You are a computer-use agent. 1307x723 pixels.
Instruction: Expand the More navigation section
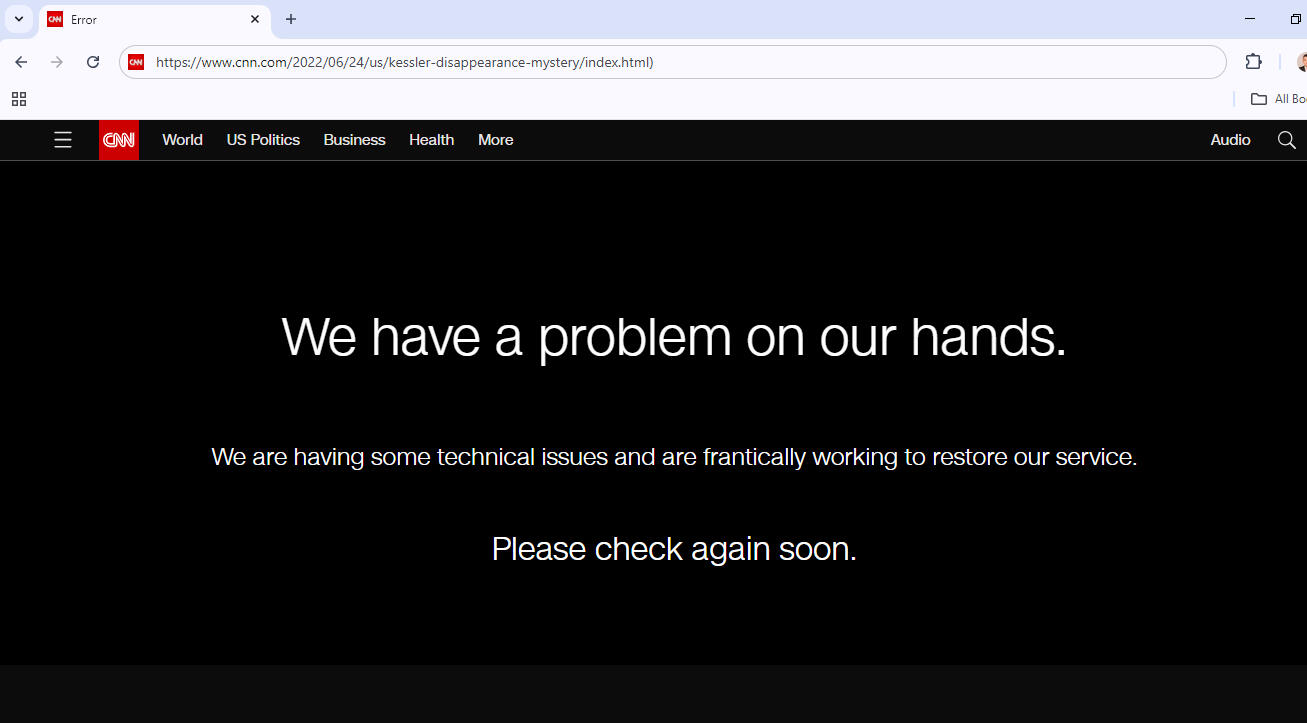coord(495,140)
